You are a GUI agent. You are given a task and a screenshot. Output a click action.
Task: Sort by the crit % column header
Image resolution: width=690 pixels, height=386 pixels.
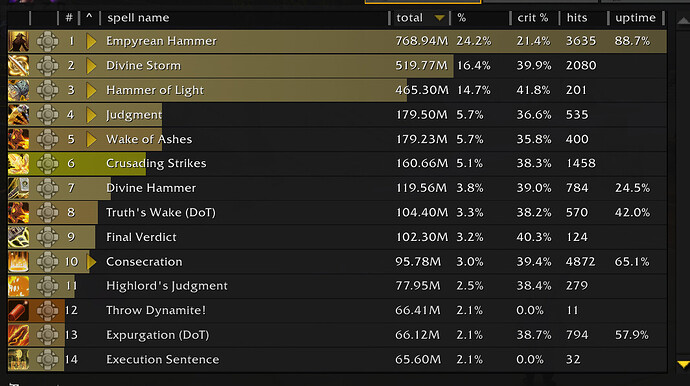[533, 18]
